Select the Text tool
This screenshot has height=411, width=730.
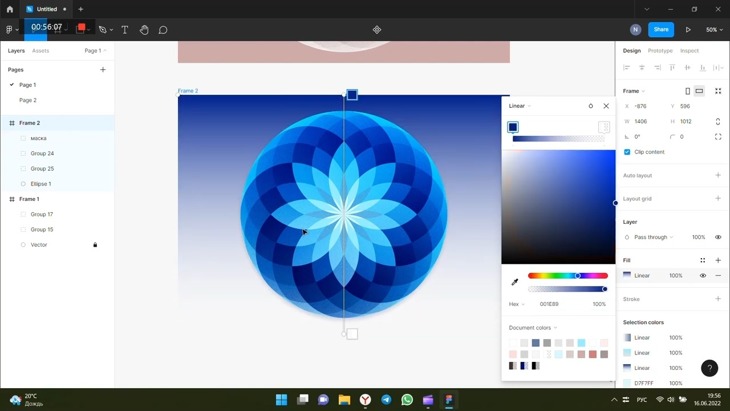click(125, 30)
